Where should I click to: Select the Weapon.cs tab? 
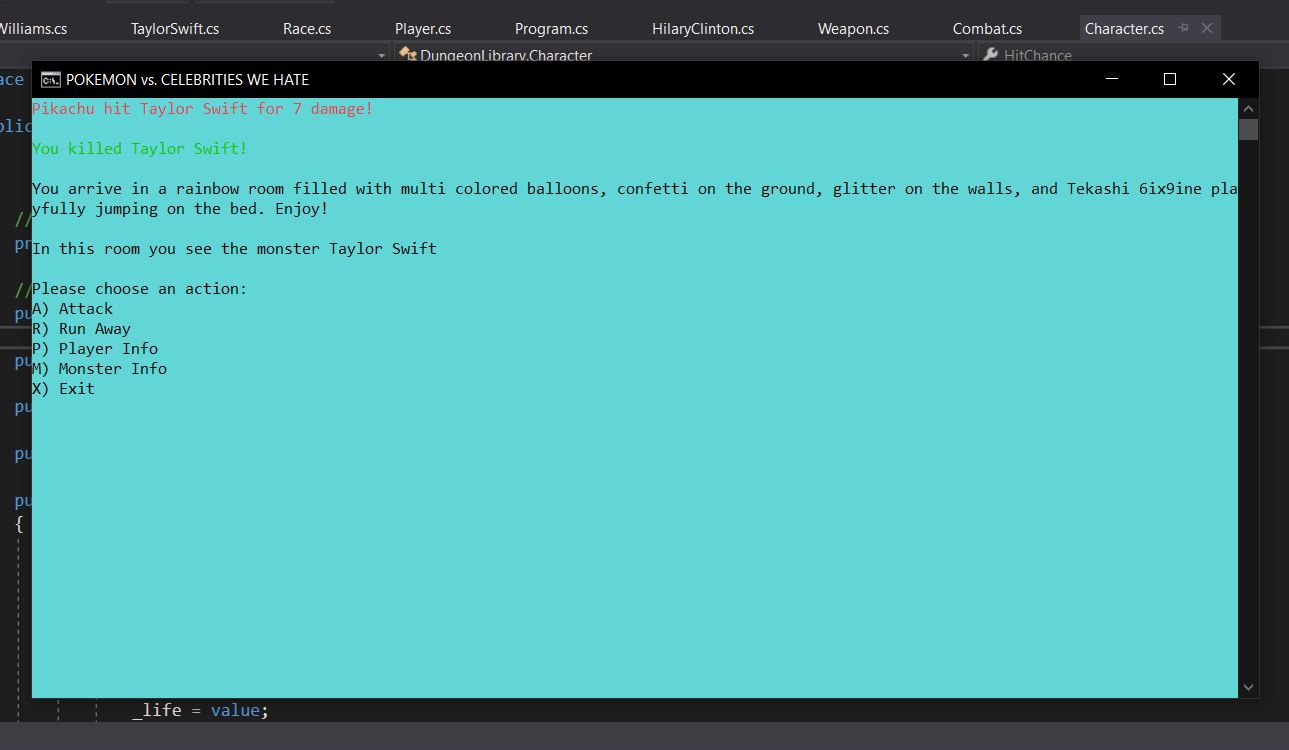[x=853, y=29]
